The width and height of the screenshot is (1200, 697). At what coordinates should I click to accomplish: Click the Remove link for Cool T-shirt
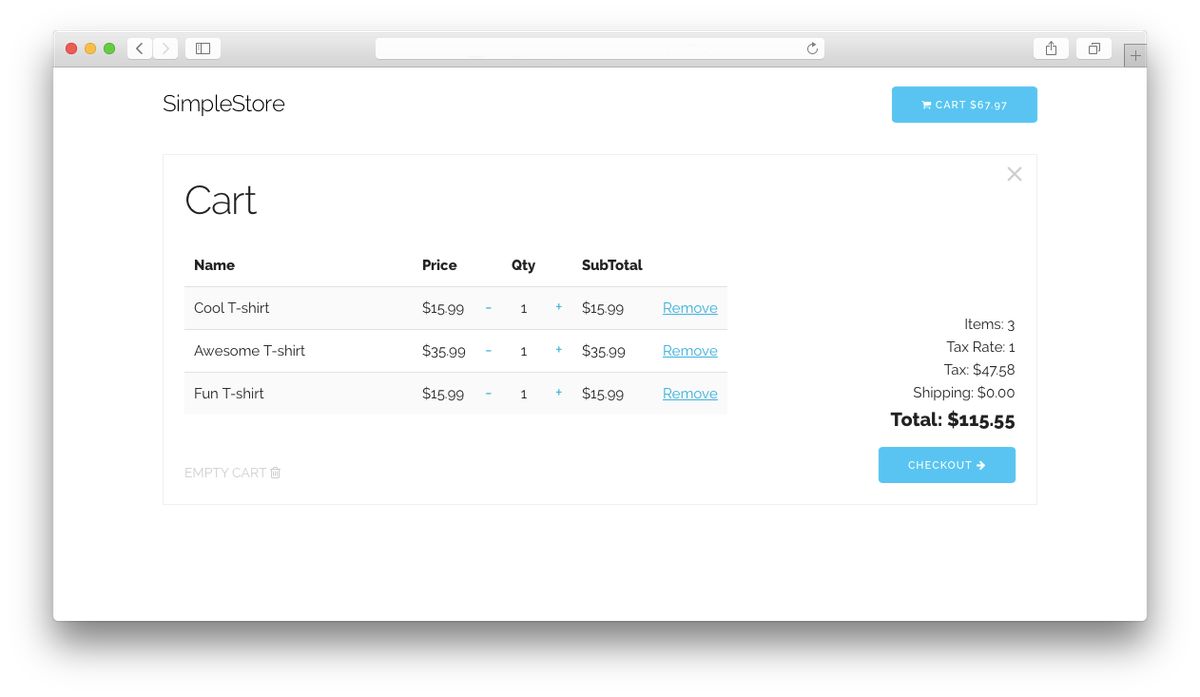[x=689, y=308]
